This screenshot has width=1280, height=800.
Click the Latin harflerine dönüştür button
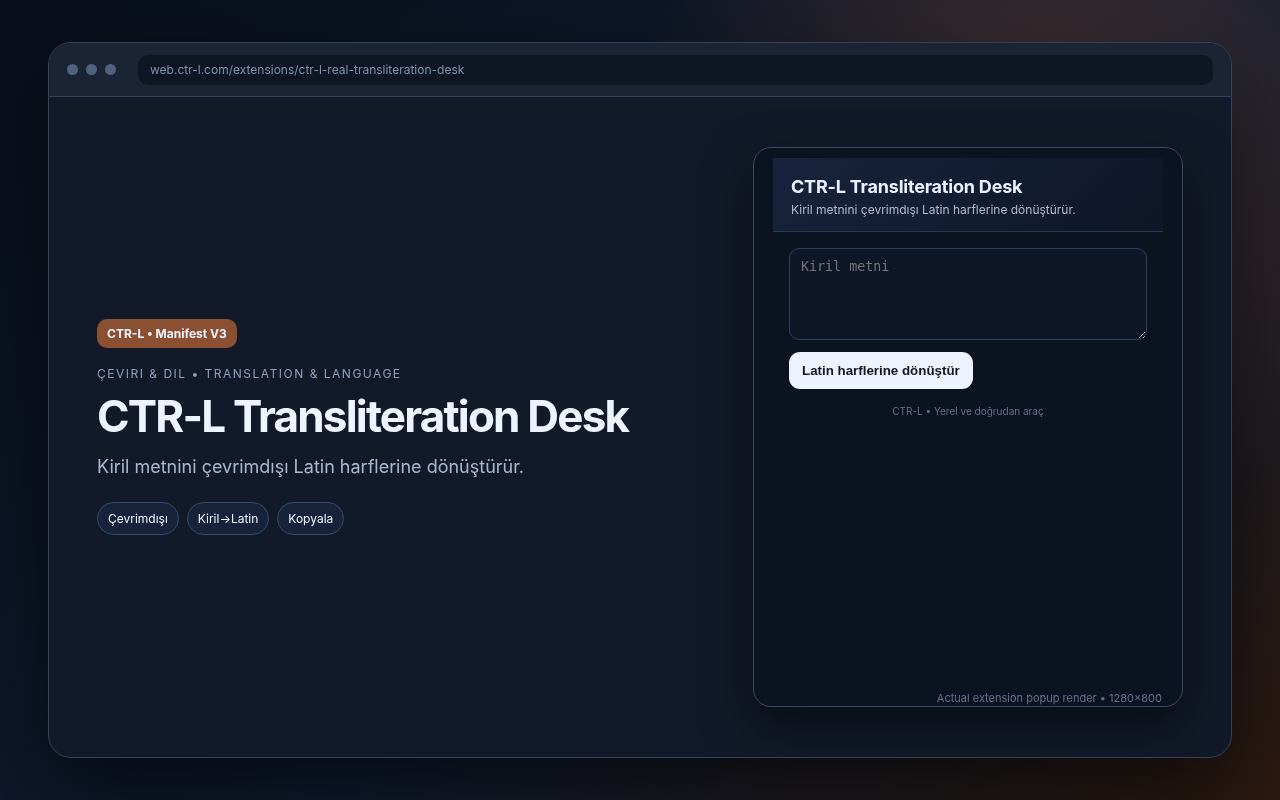click(x=881, y=370)
